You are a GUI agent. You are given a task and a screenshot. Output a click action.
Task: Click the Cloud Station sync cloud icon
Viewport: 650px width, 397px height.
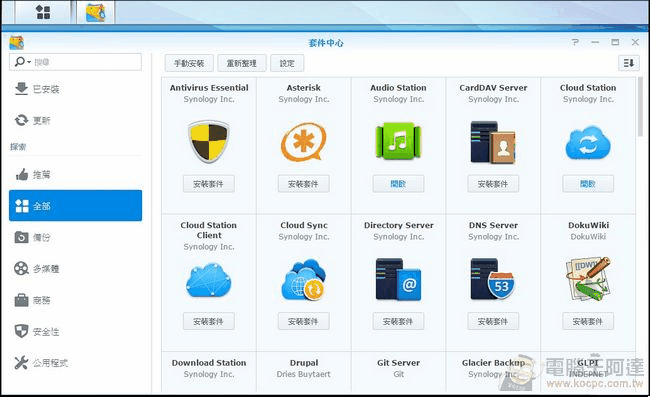588,143
